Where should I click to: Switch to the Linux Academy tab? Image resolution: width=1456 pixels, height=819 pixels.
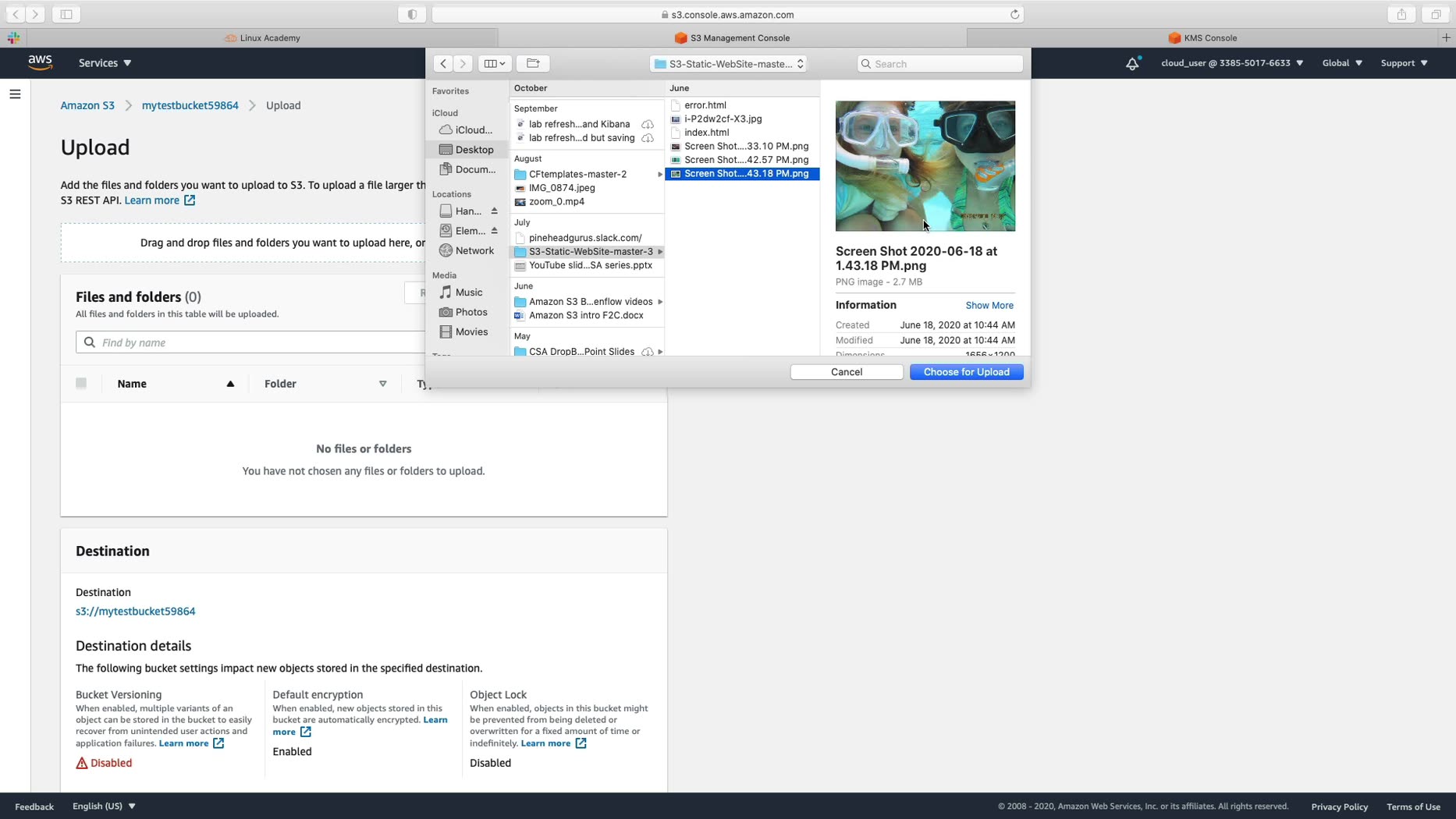point(262,37)
